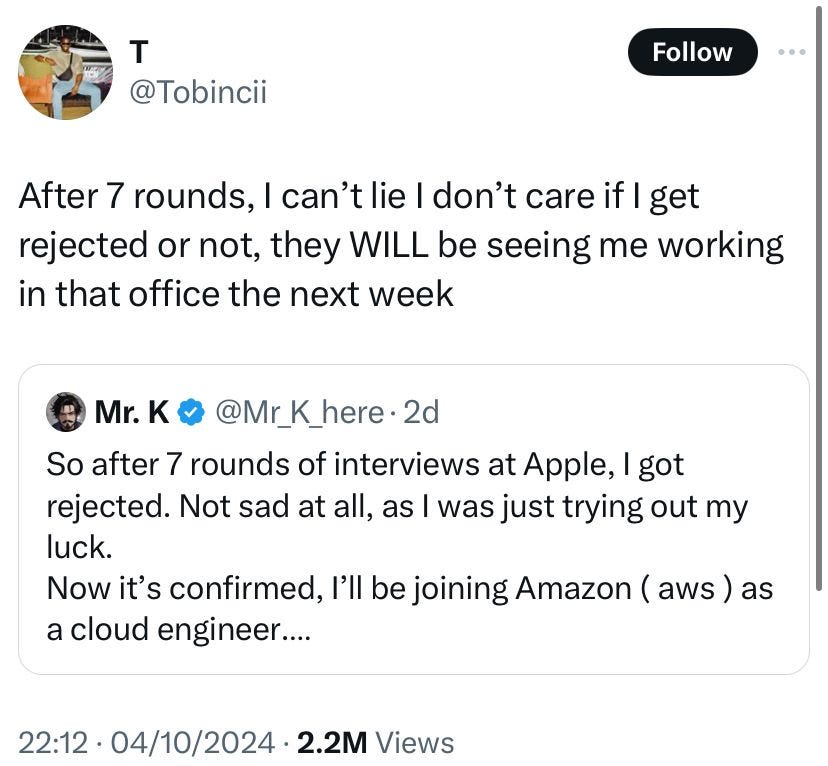Image resolution: width=828 pixels, height=766 pixels.
Task: Open the quoted tweet about Apple interviews
Action: coord(413,520)
